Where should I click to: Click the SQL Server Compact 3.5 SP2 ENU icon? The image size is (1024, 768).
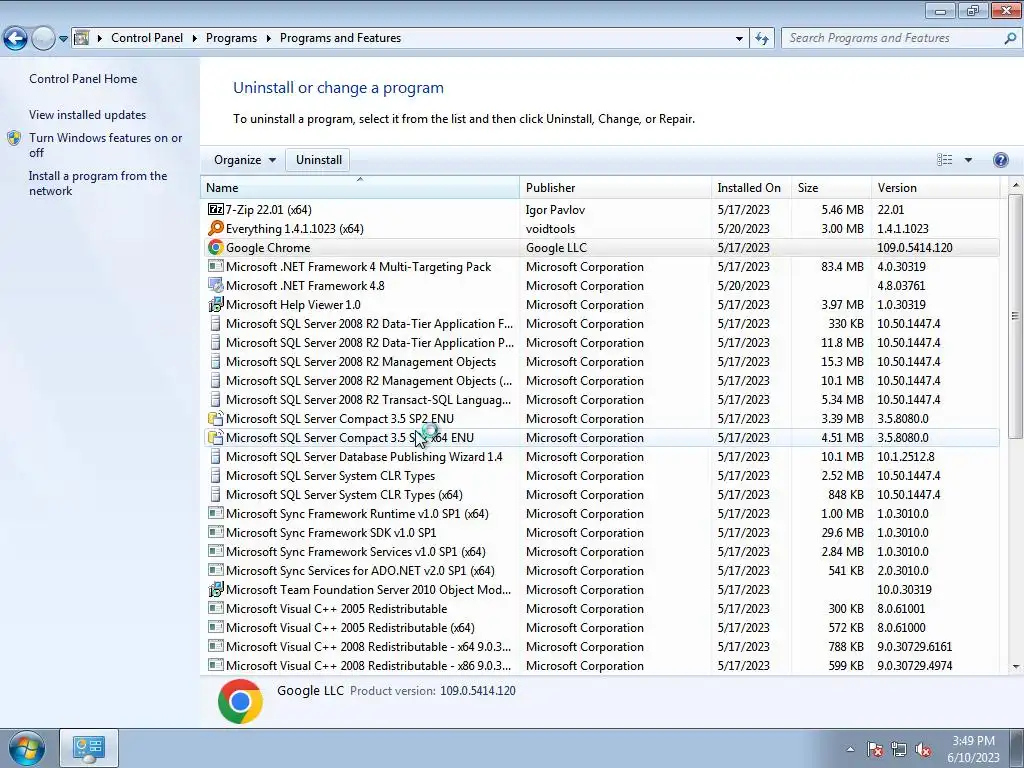click(x=216, y=419)
